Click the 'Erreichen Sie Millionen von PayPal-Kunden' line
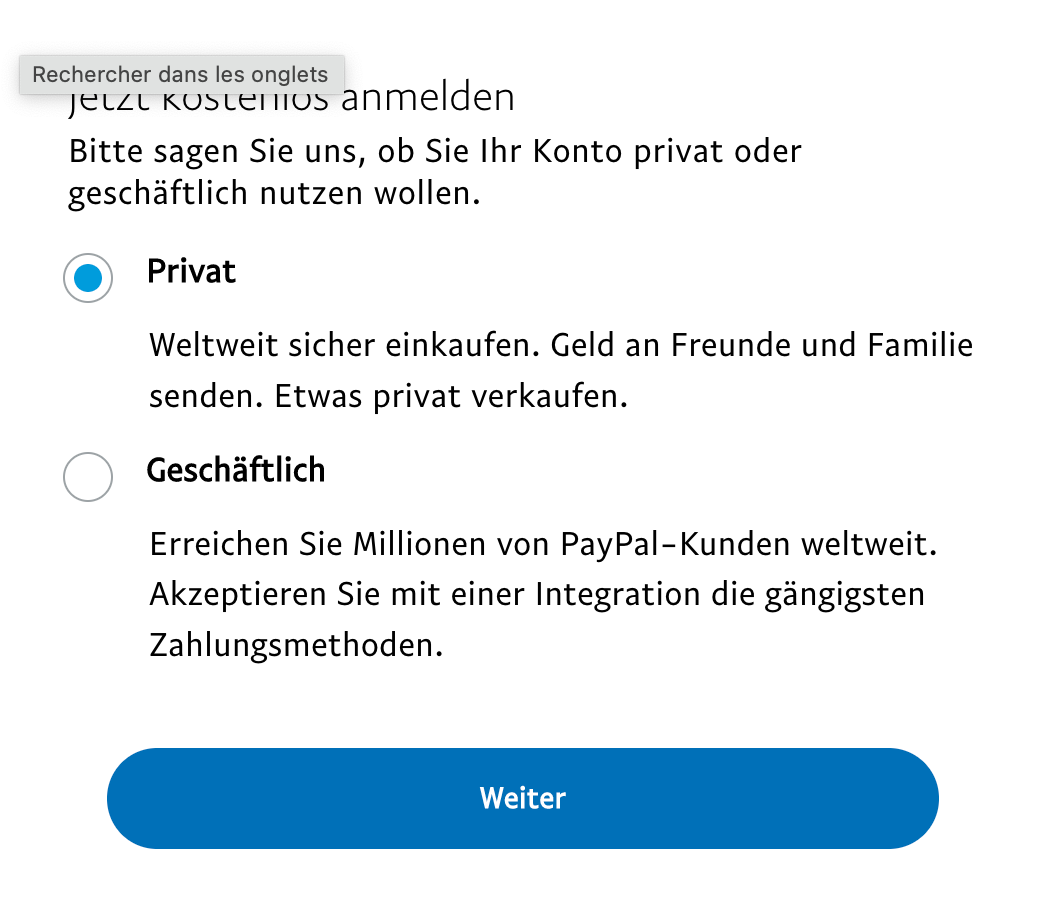This screenshot has height=924, width=1048. [x=543, y=544]
